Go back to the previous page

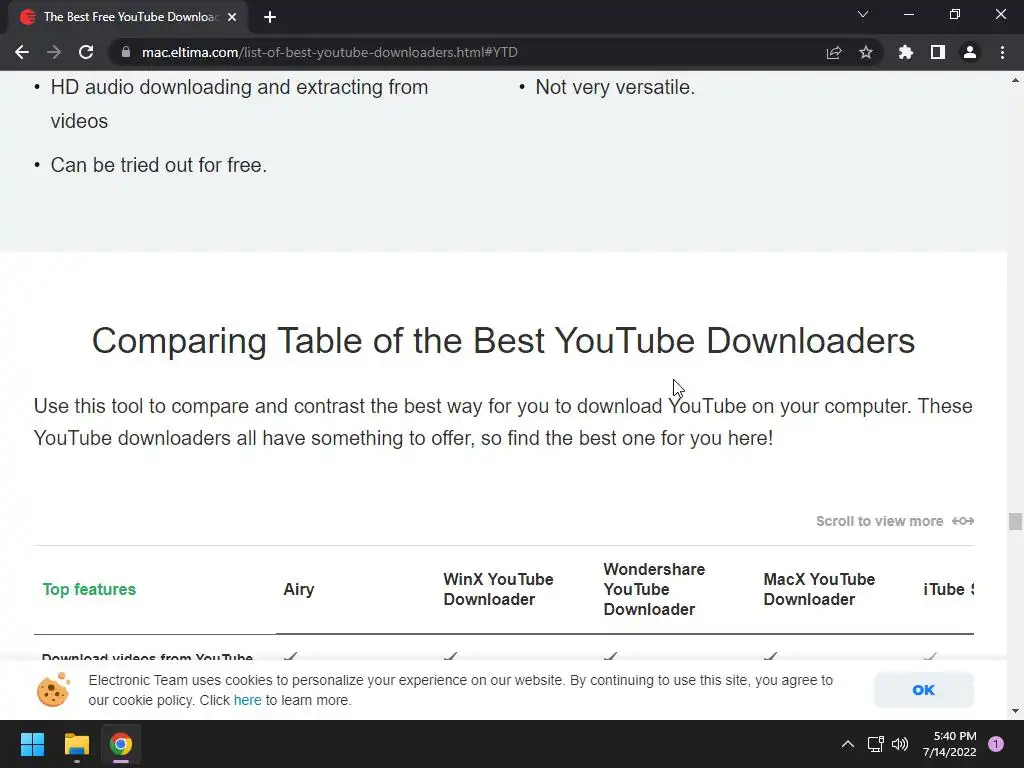[22, 52]
